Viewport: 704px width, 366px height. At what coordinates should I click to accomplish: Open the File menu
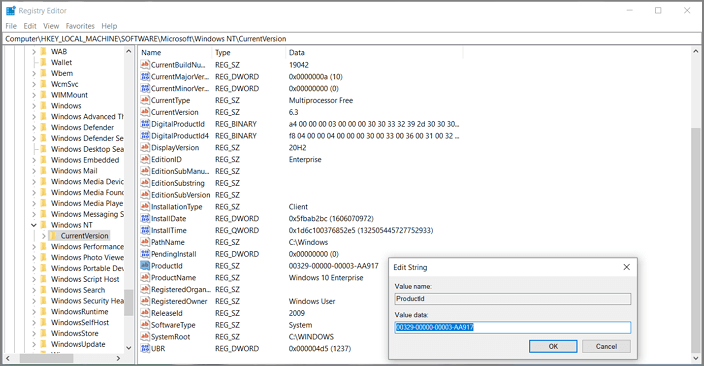click(x=11, y=26)
